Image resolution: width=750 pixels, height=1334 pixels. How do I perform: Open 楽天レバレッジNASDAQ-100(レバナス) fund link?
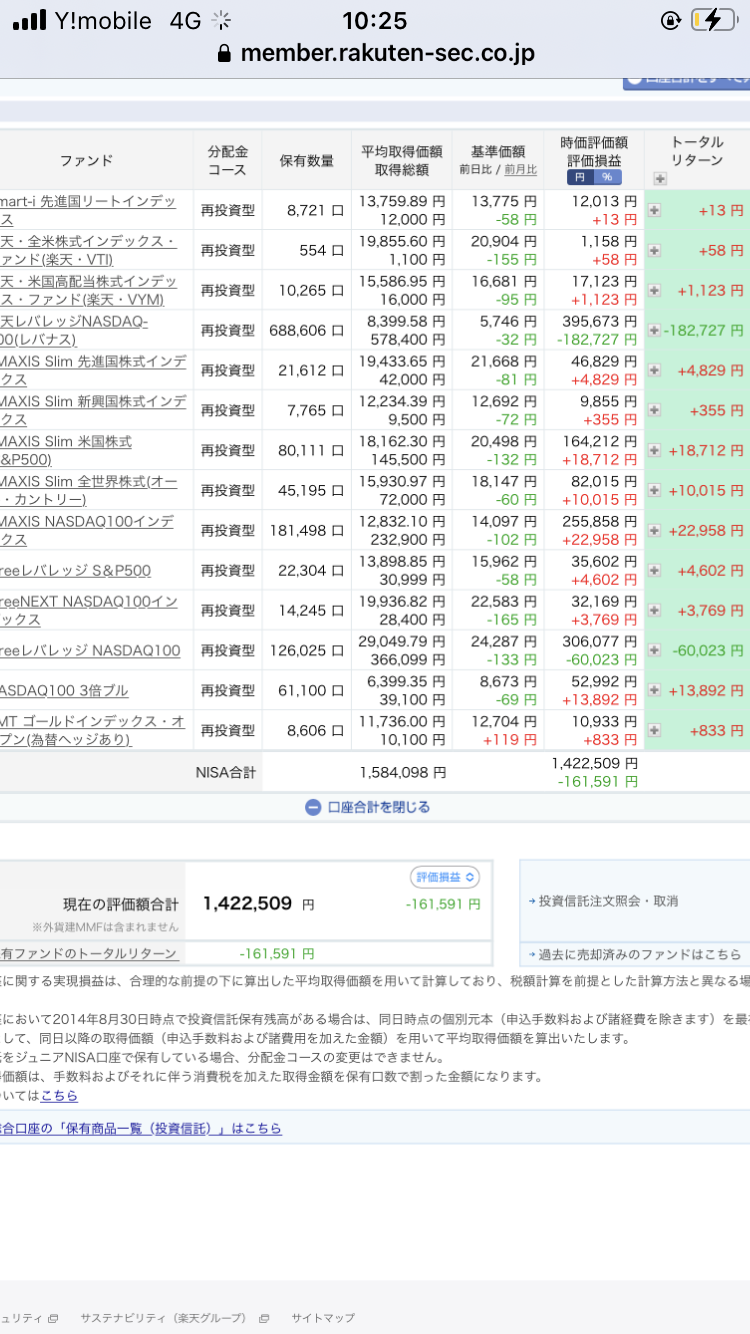74,330
